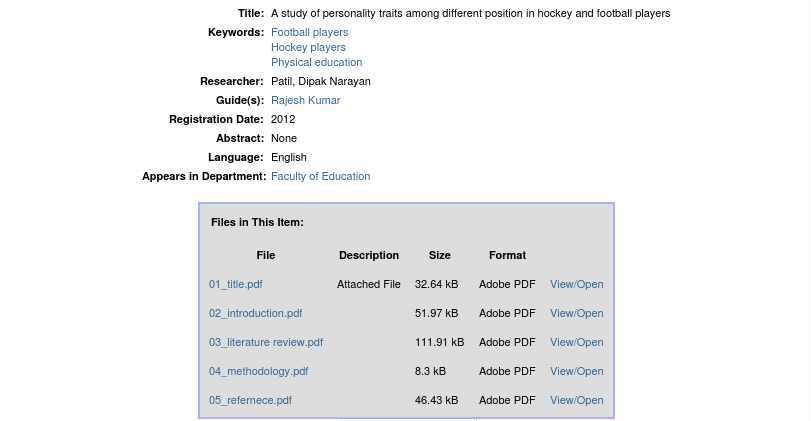Viewport: 811px width, 421px height.
Task: Click View/Open for 01_title.pdf
Action: point(577,284)
